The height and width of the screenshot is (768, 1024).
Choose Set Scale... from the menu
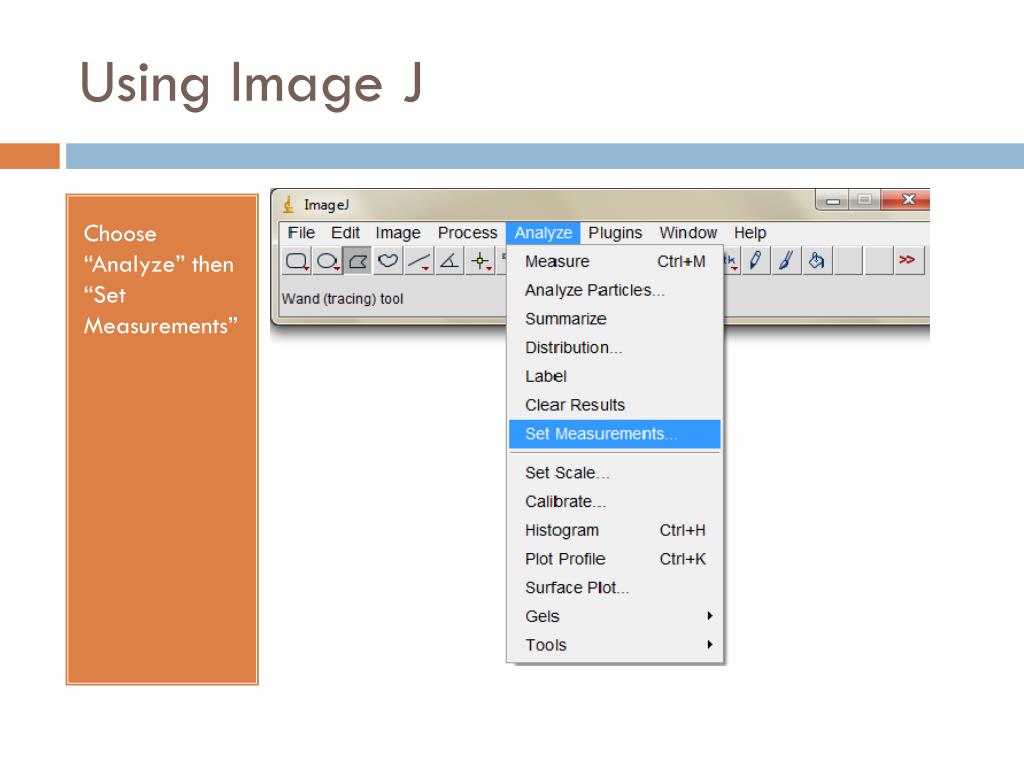(x=615, y=473)
